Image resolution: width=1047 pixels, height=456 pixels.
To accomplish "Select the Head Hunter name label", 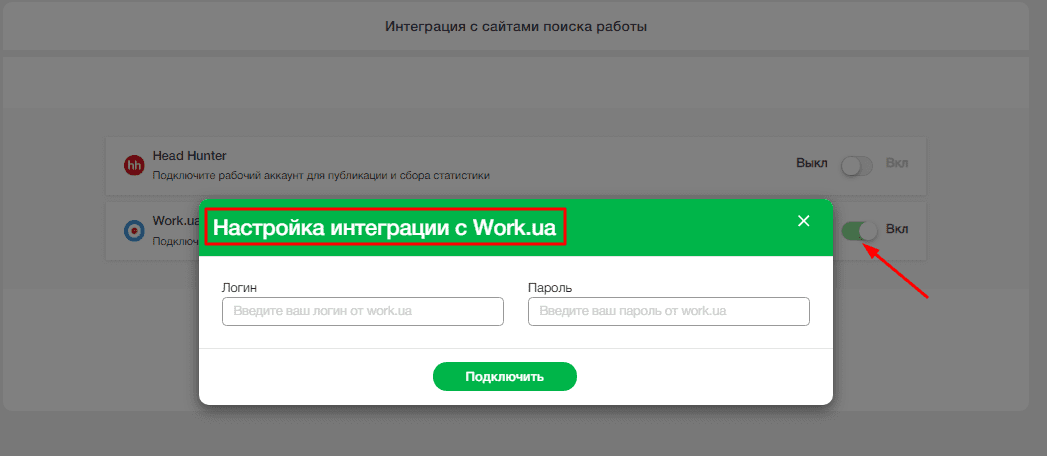I will tap(189, 156).
